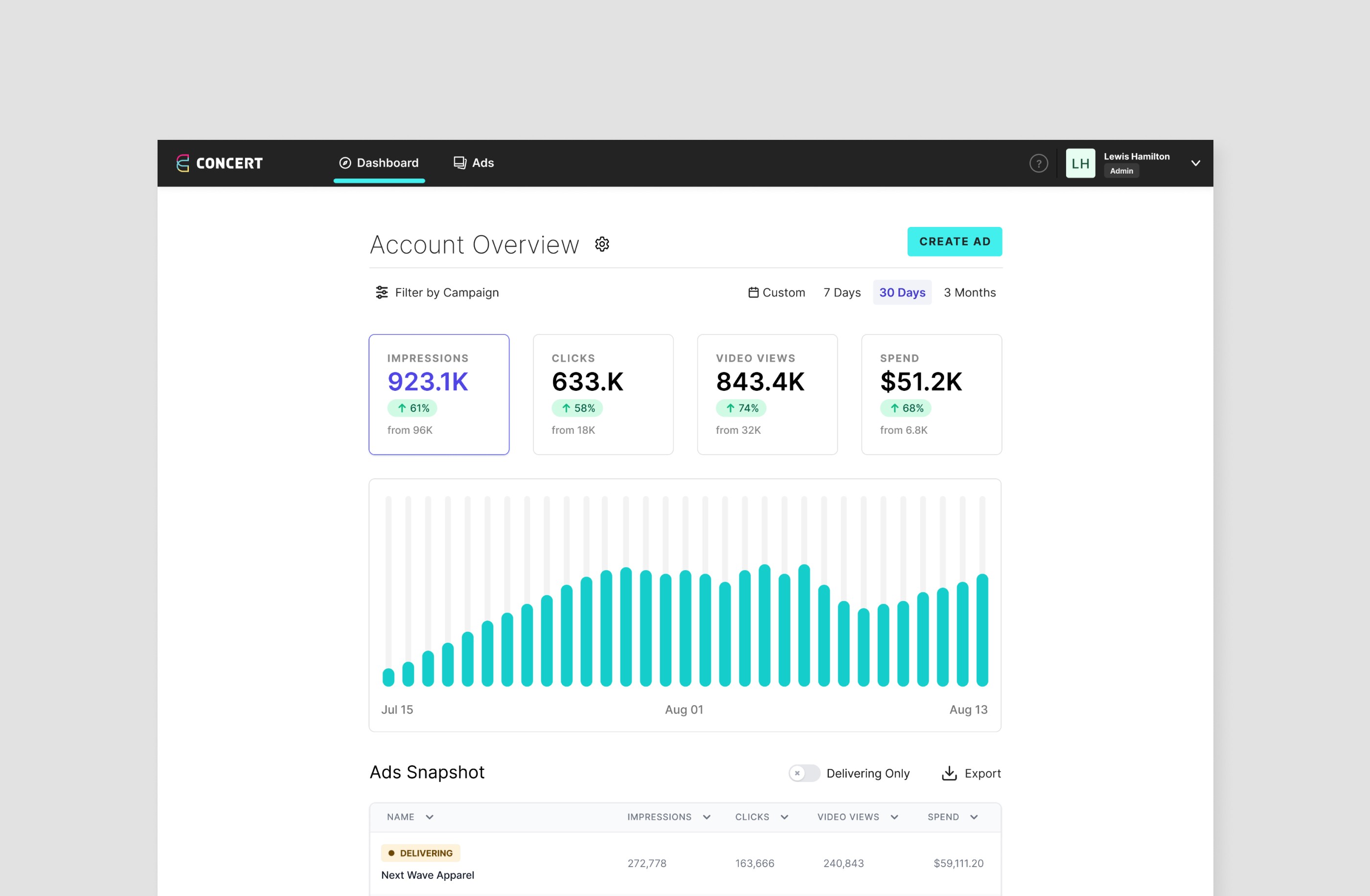Click the Export download icon
The image size is (1370, 896).
point(949,773)
